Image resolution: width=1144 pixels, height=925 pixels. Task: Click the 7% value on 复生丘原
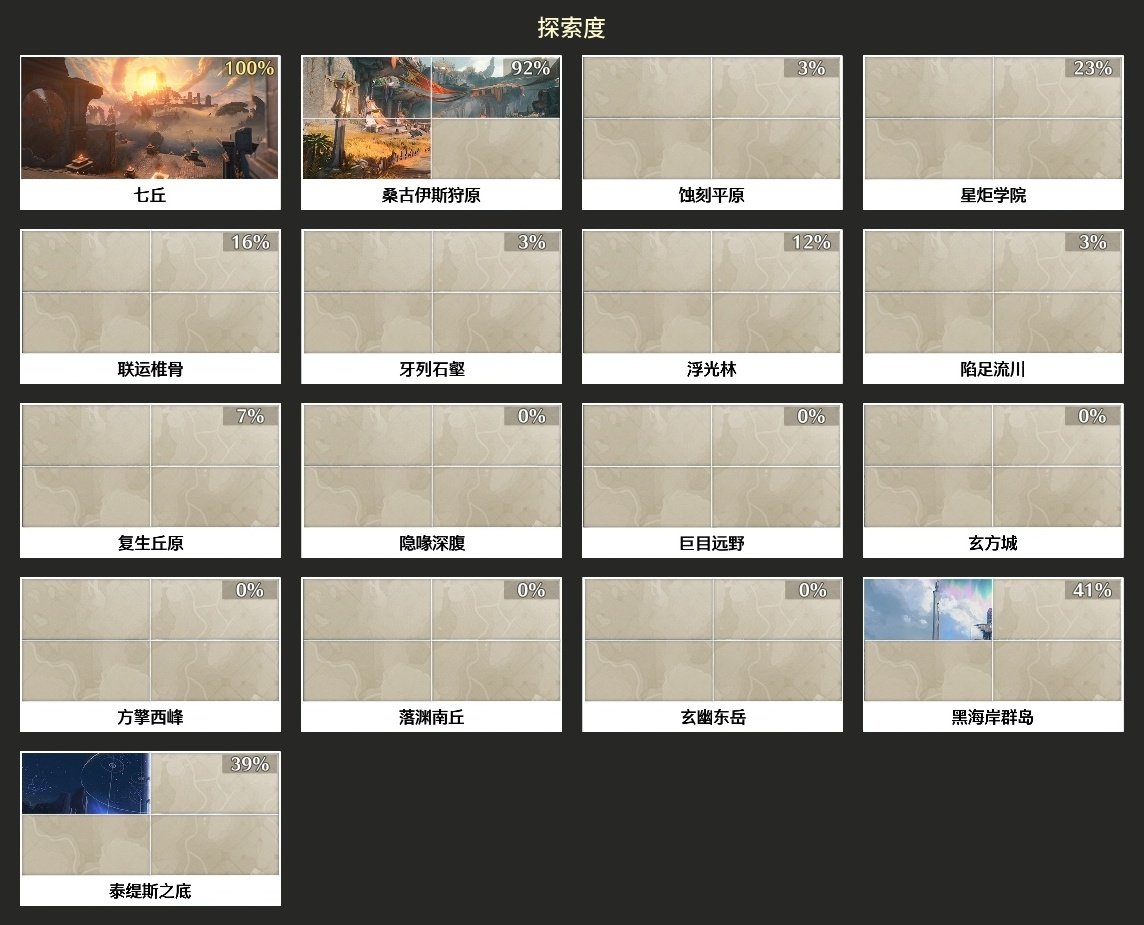coord(250,416)
